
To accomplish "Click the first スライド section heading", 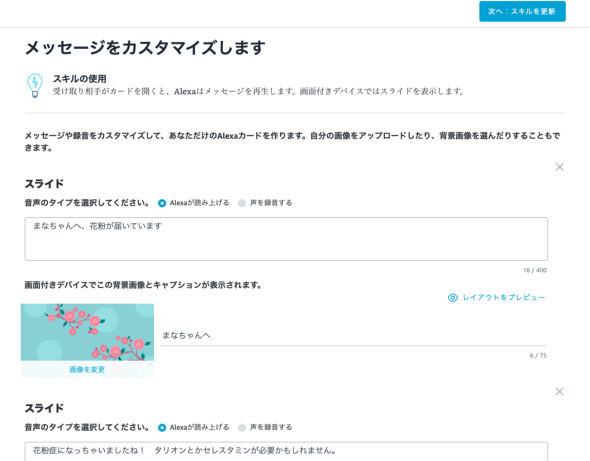I will [x=44, y=184].
